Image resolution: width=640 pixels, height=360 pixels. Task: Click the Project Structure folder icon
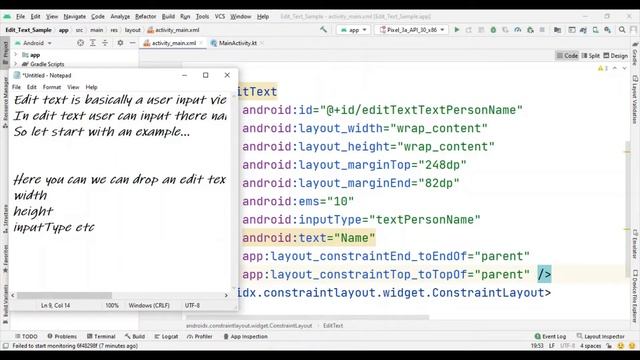557,30
